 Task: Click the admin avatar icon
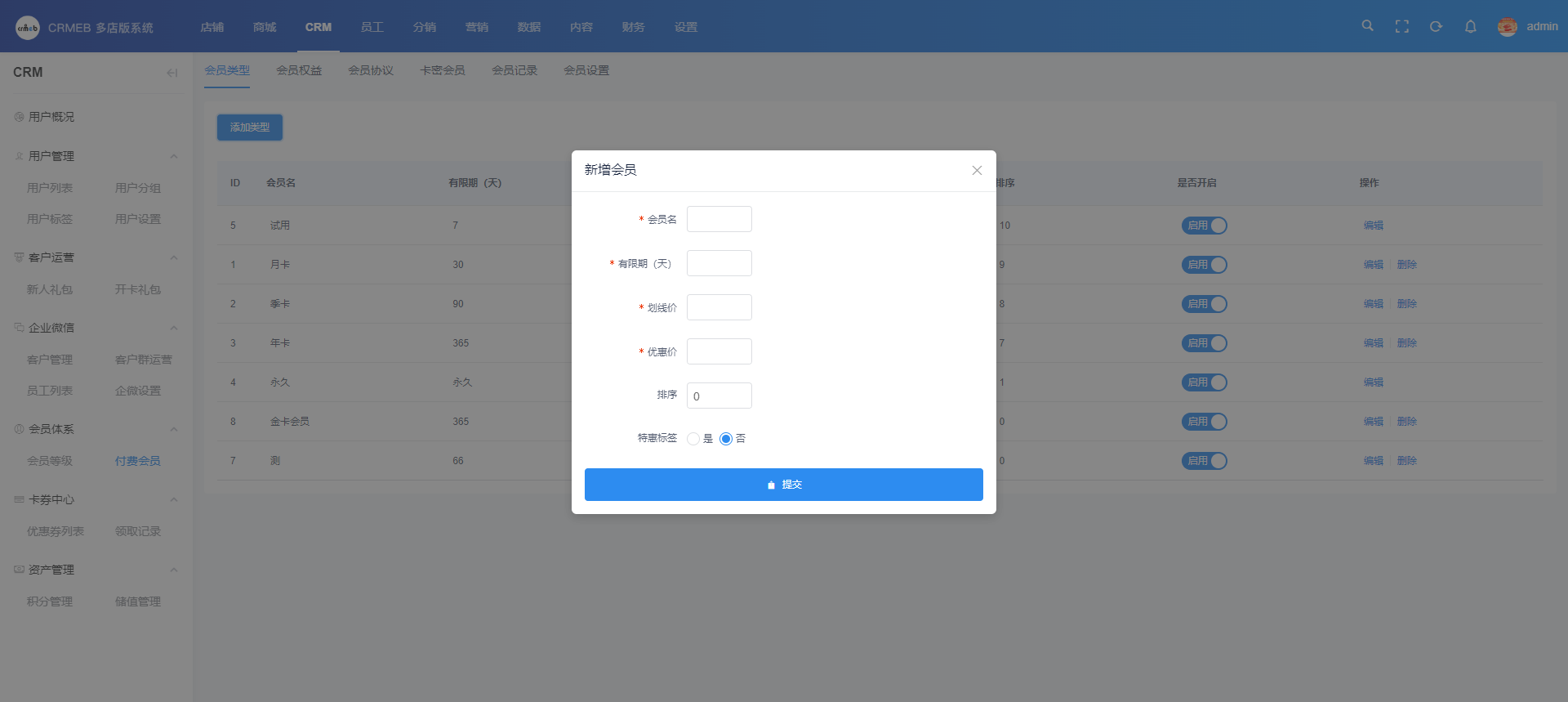click(x=1507, y=27)
